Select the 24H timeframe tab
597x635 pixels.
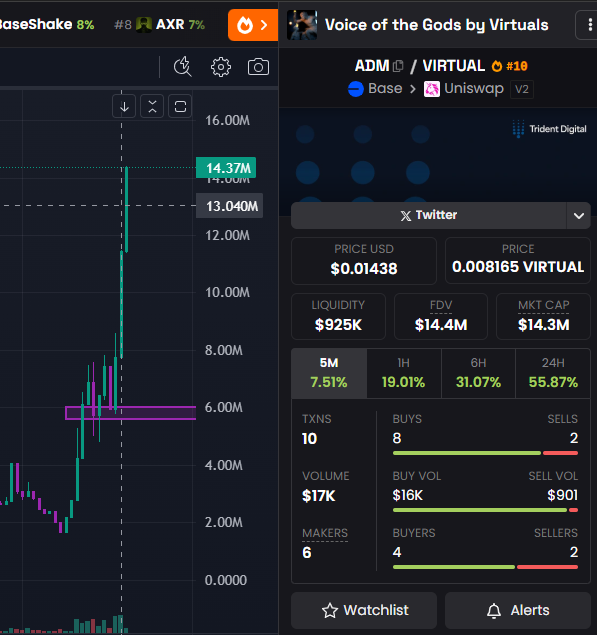click(553, 373)
